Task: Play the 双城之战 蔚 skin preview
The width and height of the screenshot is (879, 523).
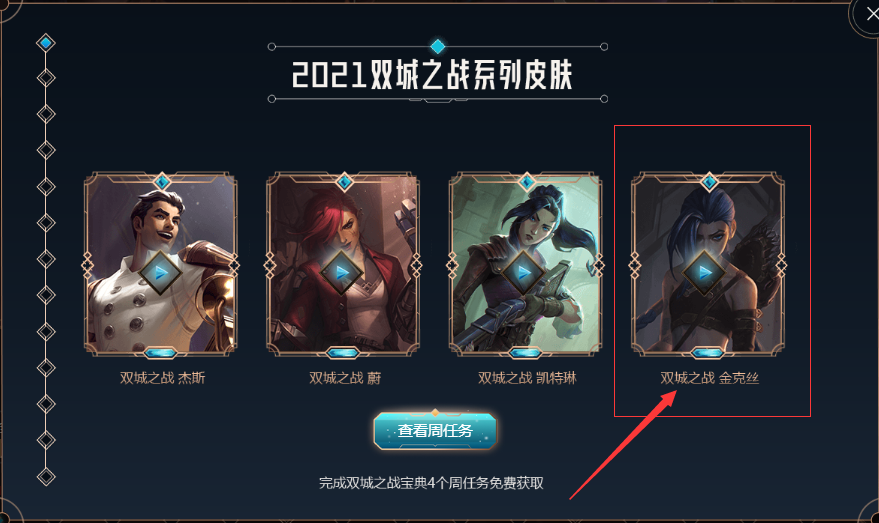Action: coord(342,273)
